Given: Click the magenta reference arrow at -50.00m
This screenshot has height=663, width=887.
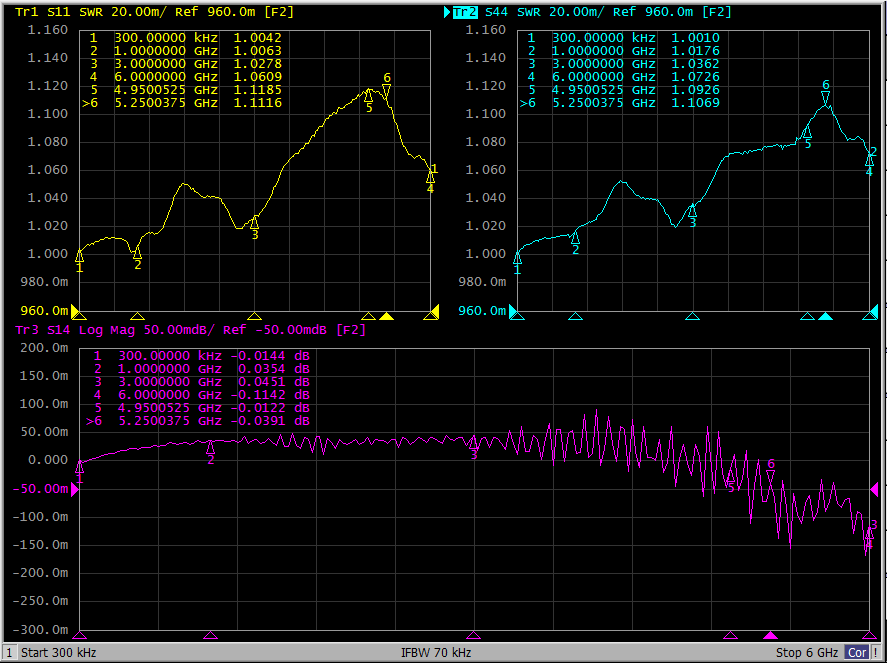Looking at the screenshot, I should tap(75, 489).
